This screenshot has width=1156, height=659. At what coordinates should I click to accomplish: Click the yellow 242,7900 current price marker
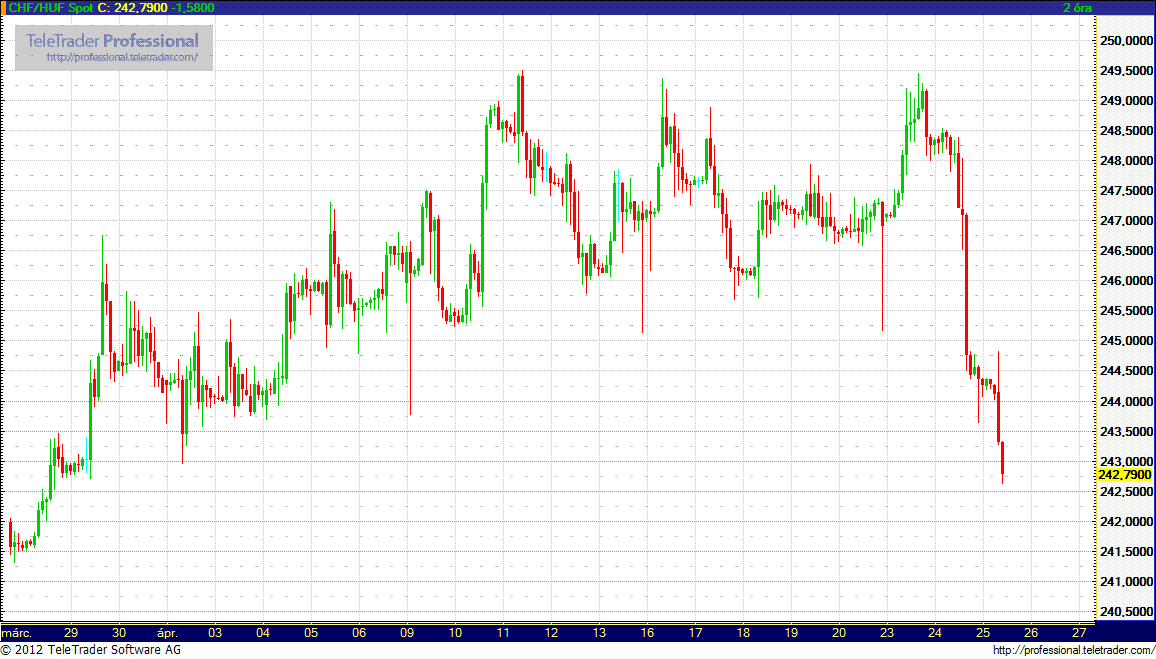[x=1124, y=474]
